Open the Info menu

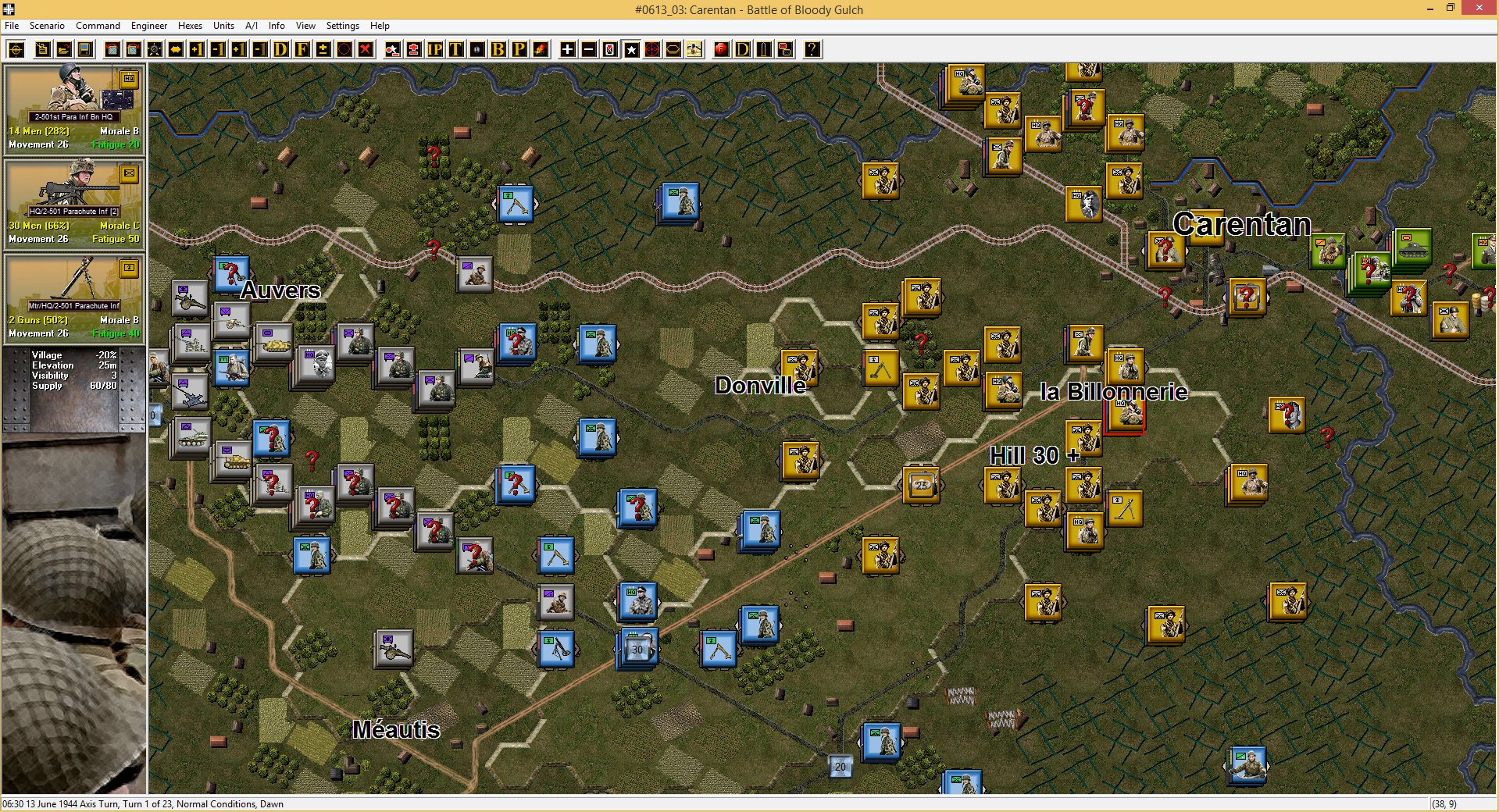pyautogui.click(x=277, y=26)
